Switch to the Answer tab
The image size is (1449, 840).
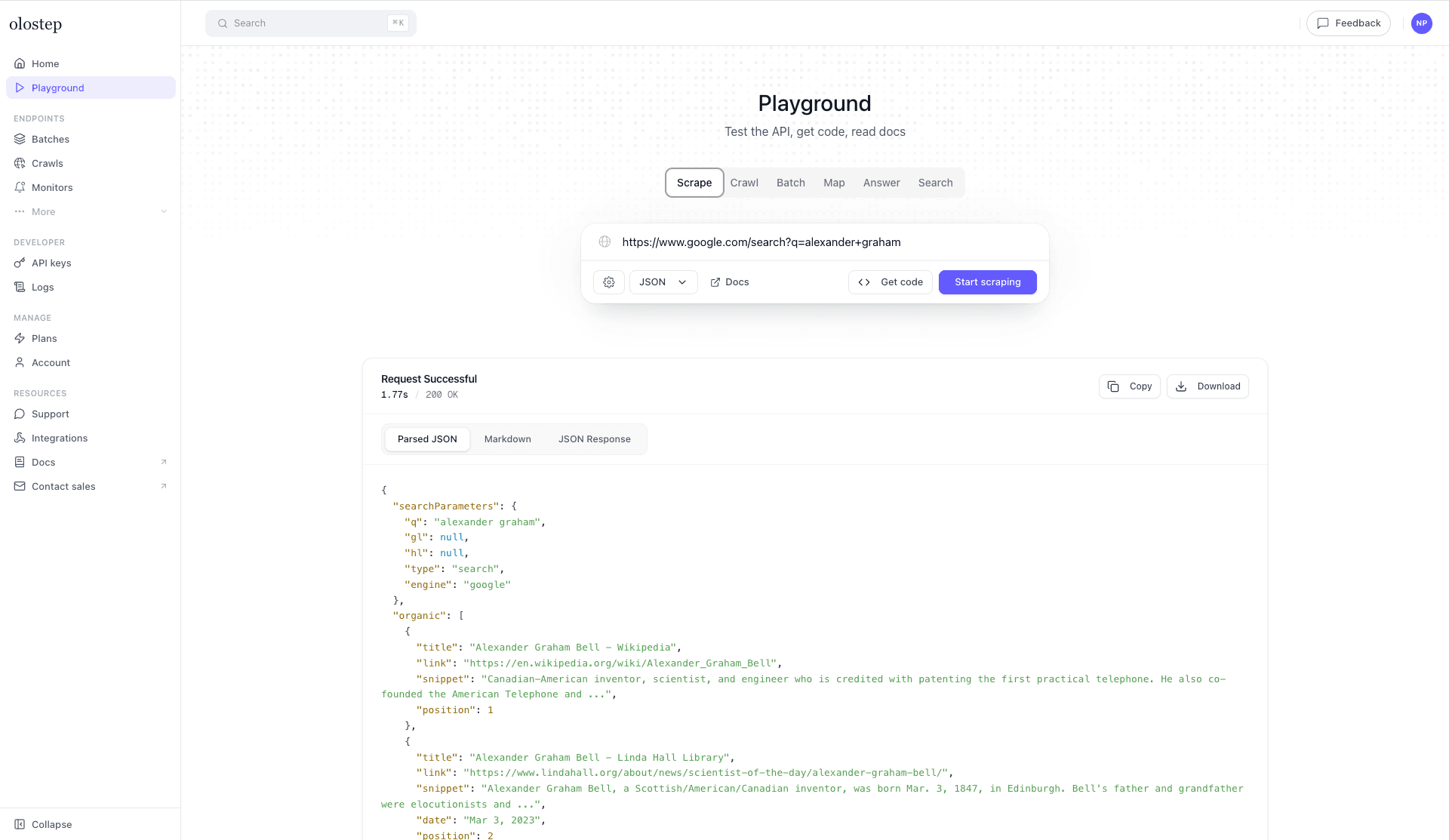coord(881,183)
